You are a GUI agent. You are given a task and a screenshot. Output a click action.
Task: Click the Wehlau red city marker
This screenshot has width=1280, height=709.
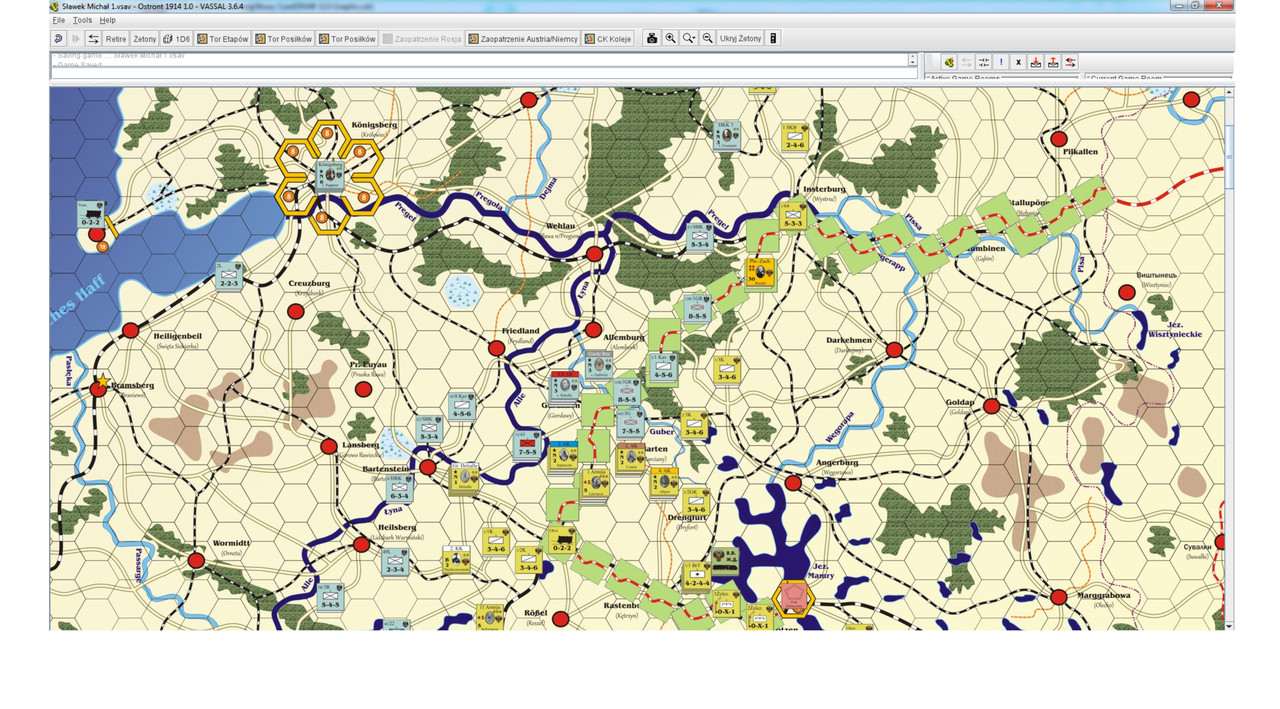point(594,254)
